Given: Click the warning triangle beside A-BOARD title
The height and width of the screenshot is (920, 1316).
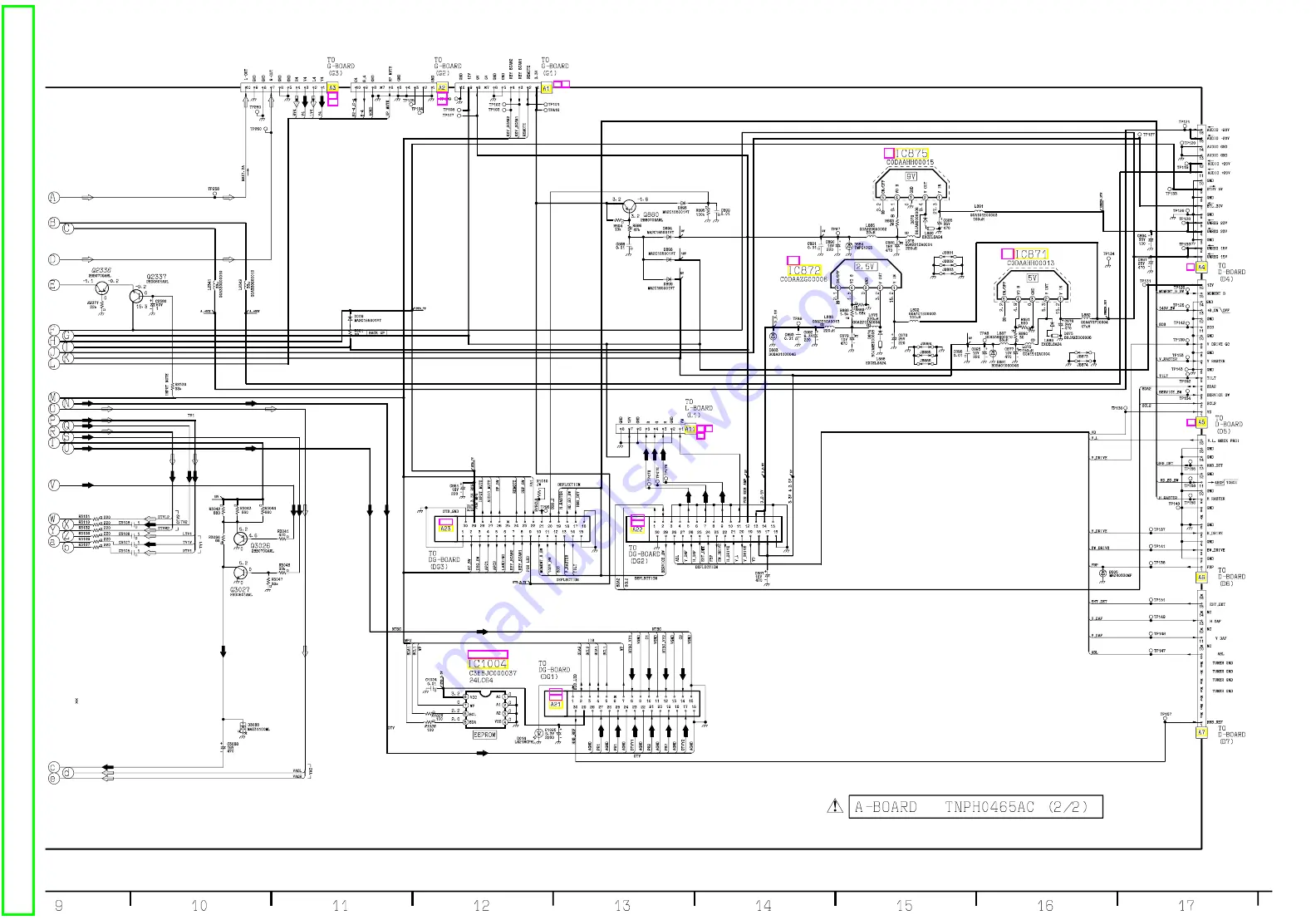Looking at the screenshot, I should [835, 806].
